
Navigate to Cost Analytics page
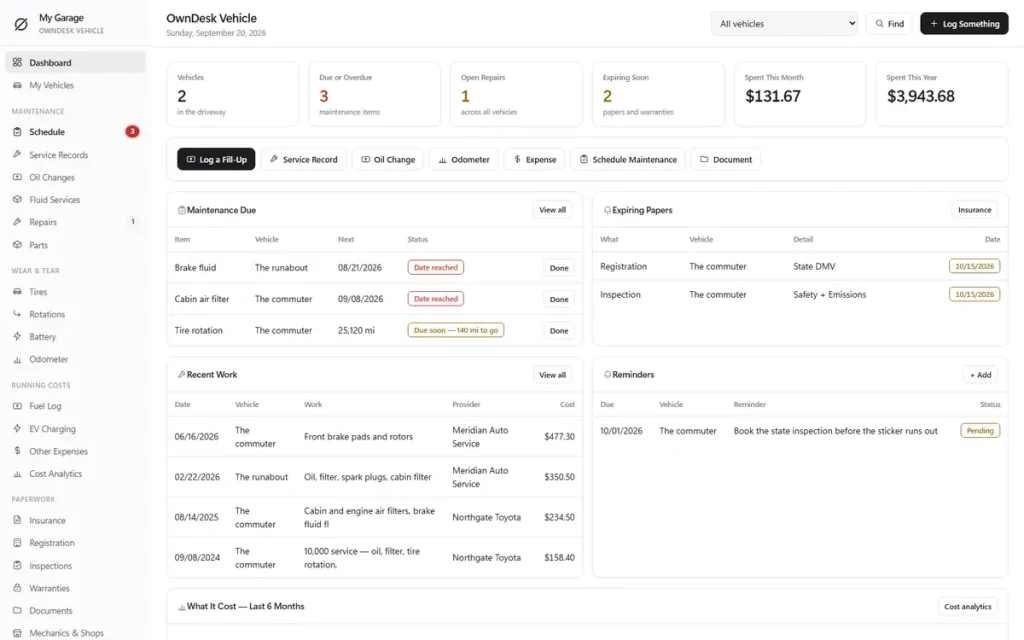click(75, 473)
